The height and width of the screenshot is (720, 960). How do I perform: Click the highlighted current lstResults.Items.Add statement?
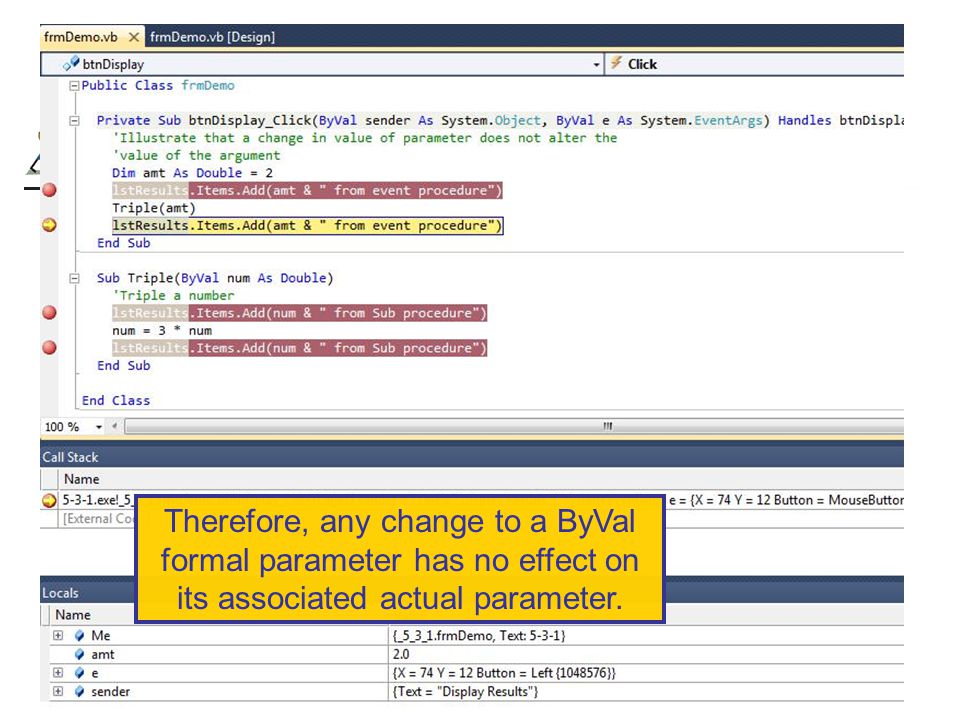307,225
